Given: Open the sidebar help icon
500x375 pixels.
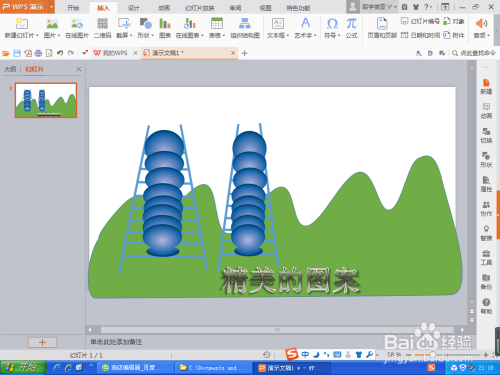Looking at the screenshot, I should point(486,306).
